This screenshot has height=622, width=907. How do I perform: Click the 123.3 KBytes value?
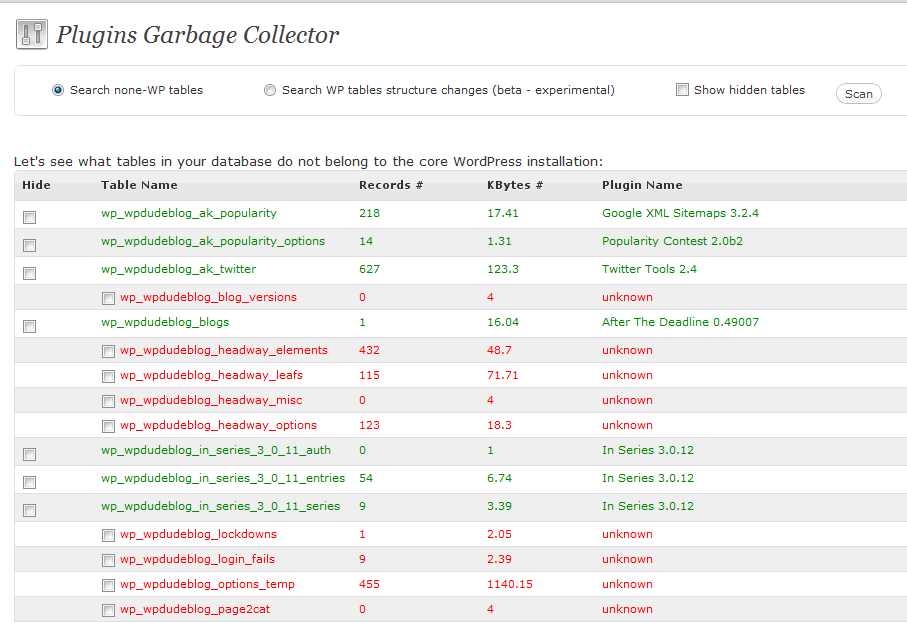(x=503, y=269)
